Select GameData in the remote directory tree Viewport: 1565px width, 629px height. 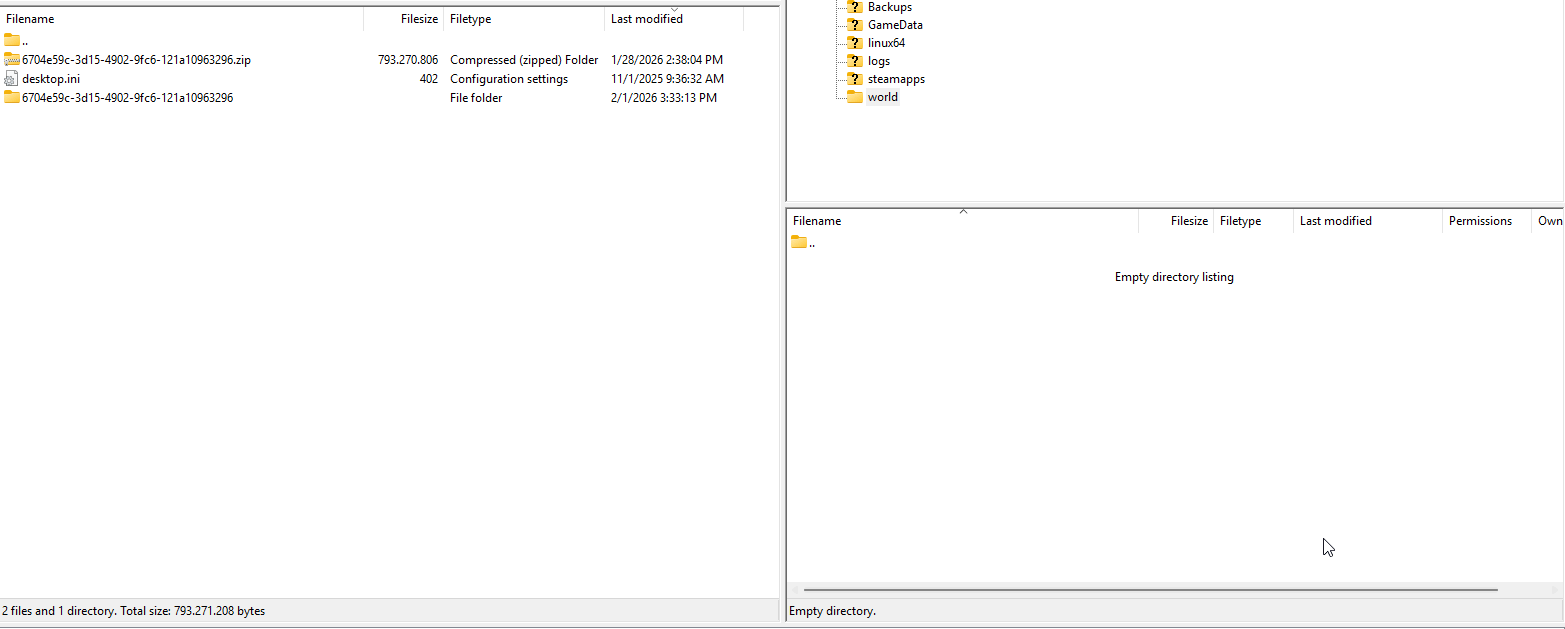click(x=894, y=25)
